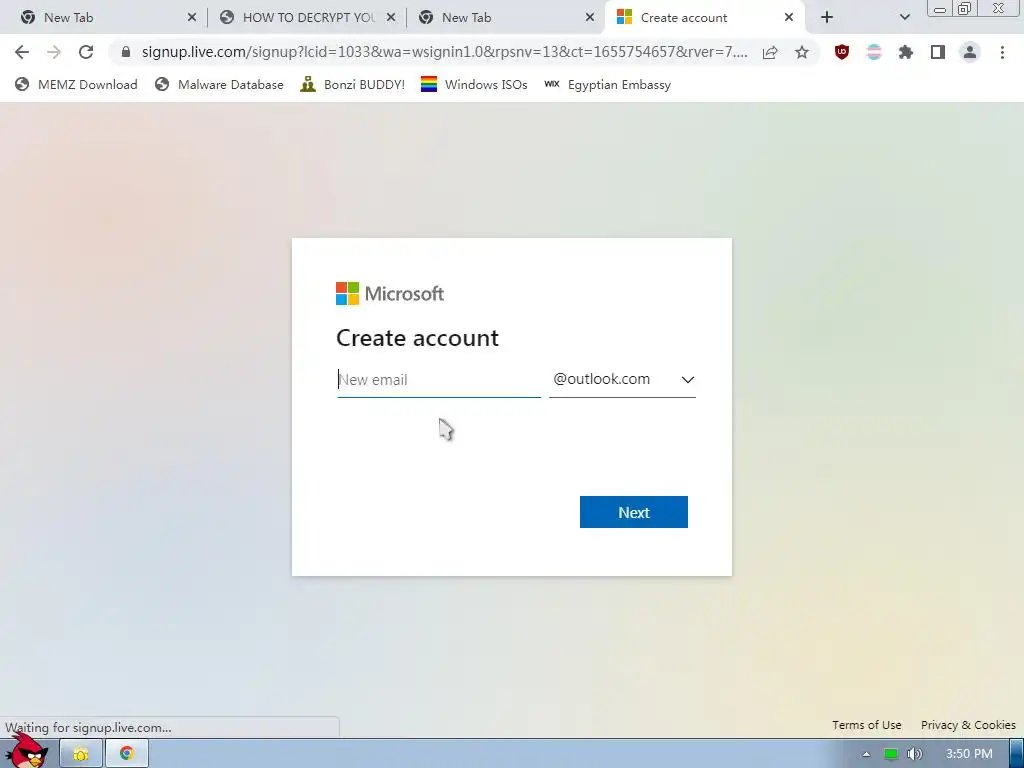Toggle the browser side panel icon
This screenshot has height=768, width=1024.
[938, 52]
